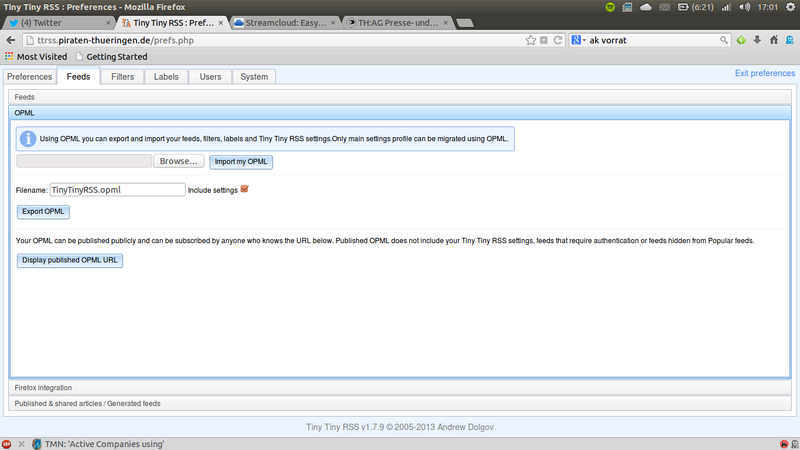
Task: Toggle the Include settings checkbox
Action: point(244,189)
